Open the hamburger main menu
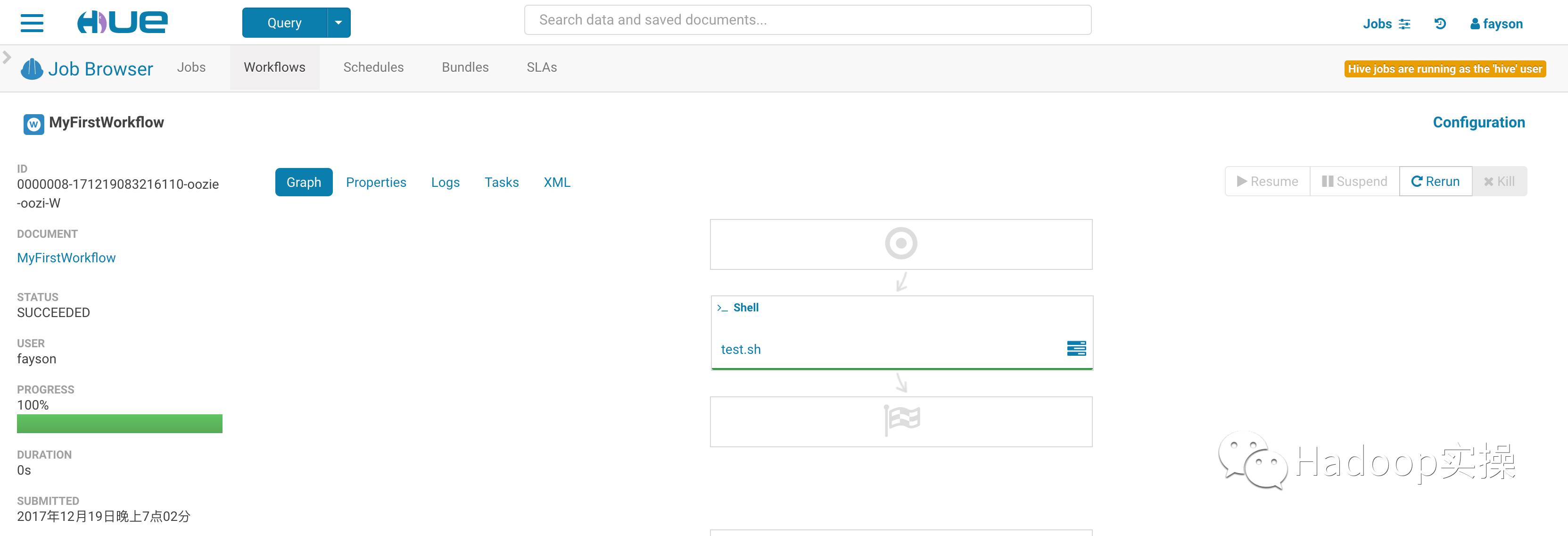 pyautogui.click(x=32, y=23)
